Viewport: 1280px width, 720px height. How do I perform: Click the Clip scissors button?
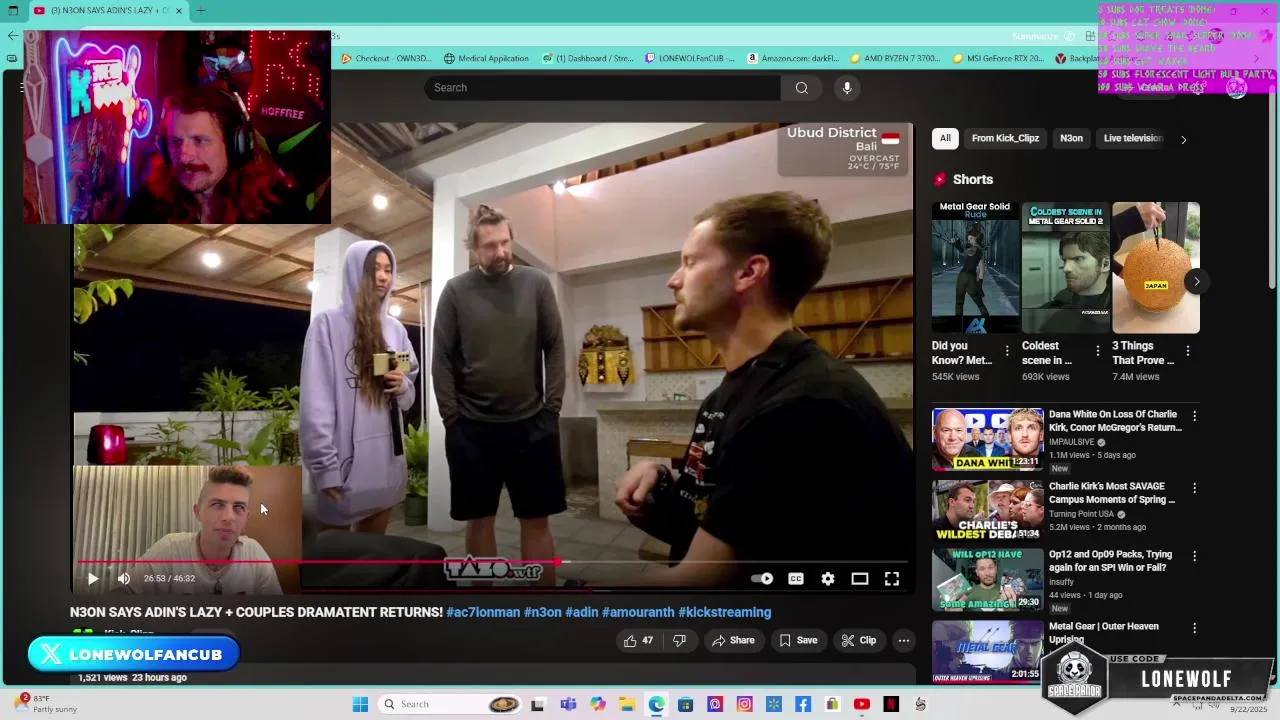point(859,640)
